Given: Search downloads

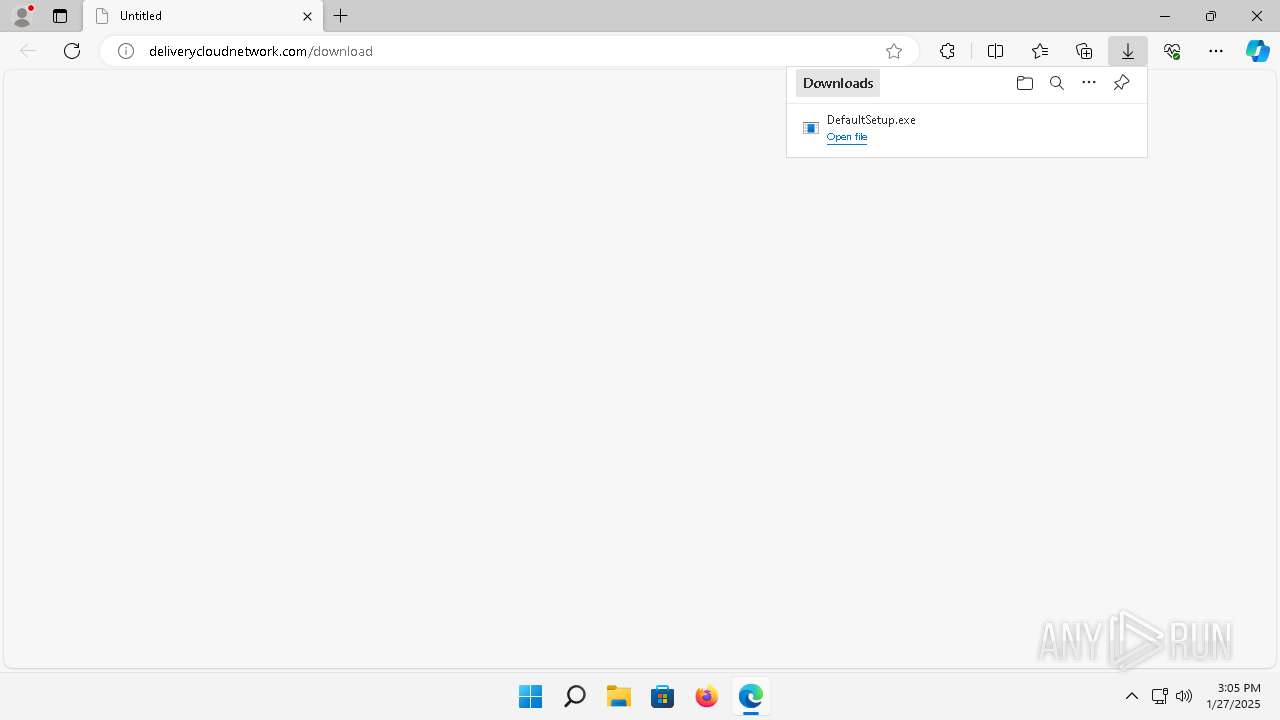Looking at the screenshot, I should (1057, 83).
